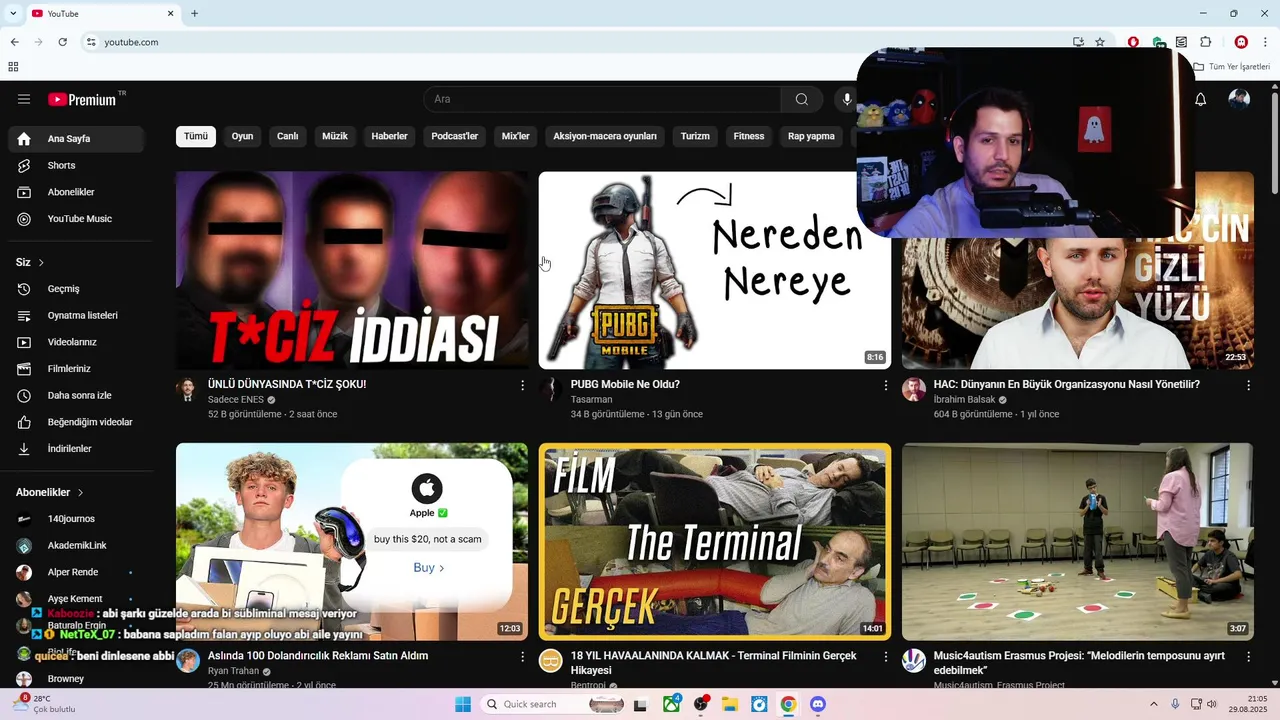Screen dimensions: 1280x720
Task: Open the YouTube hamburger guide menu
Action: pyautogui.click(x=24, y=99)
